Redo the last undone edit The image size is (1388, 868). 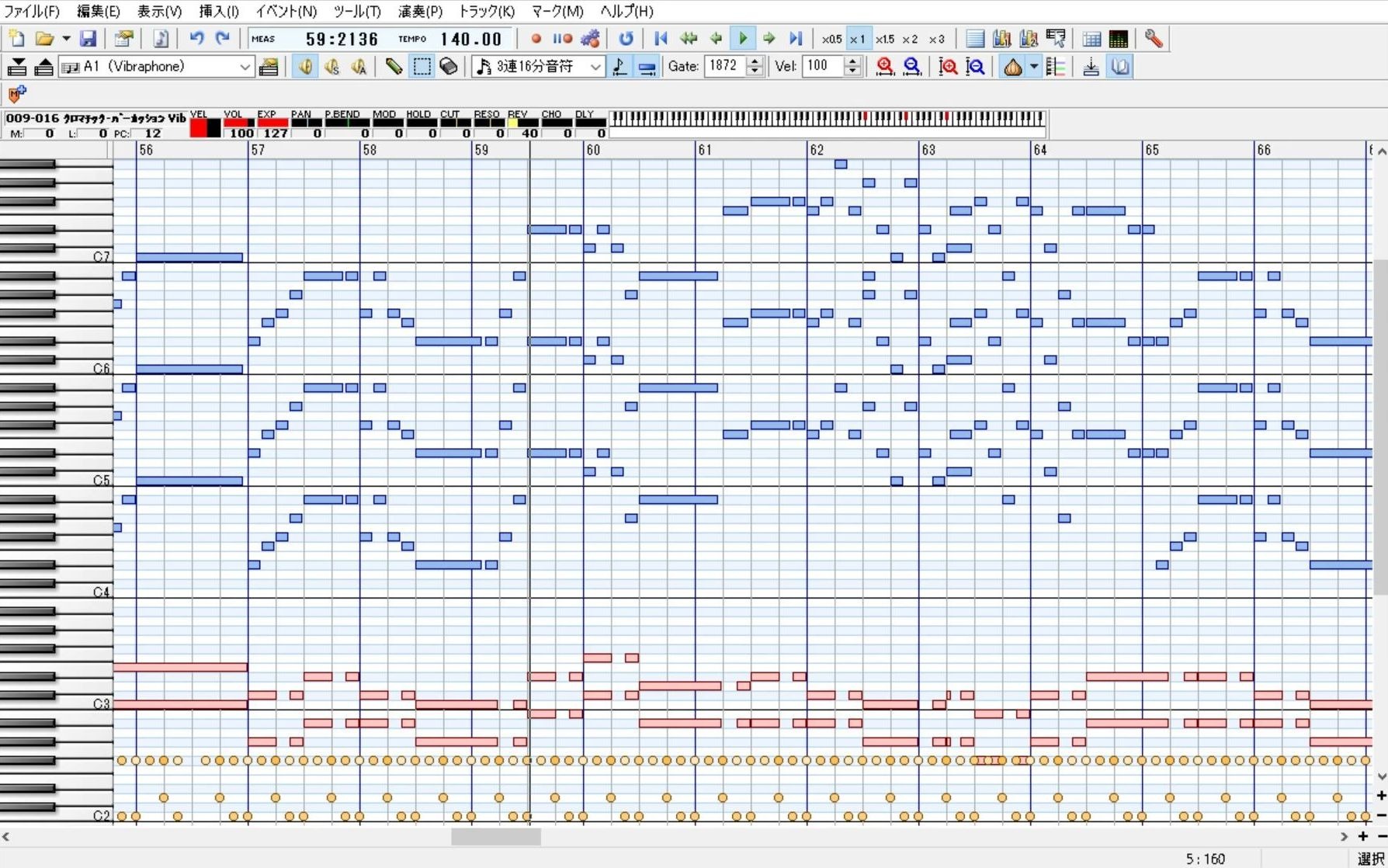(223, 38)
